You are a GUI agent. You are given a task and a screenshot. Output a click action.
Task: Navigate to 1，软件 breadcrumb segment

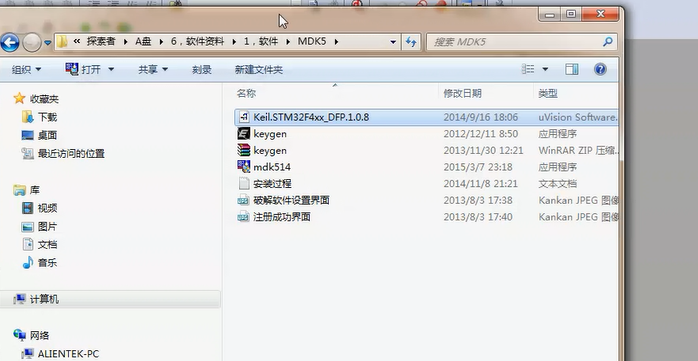coord(260,41)
